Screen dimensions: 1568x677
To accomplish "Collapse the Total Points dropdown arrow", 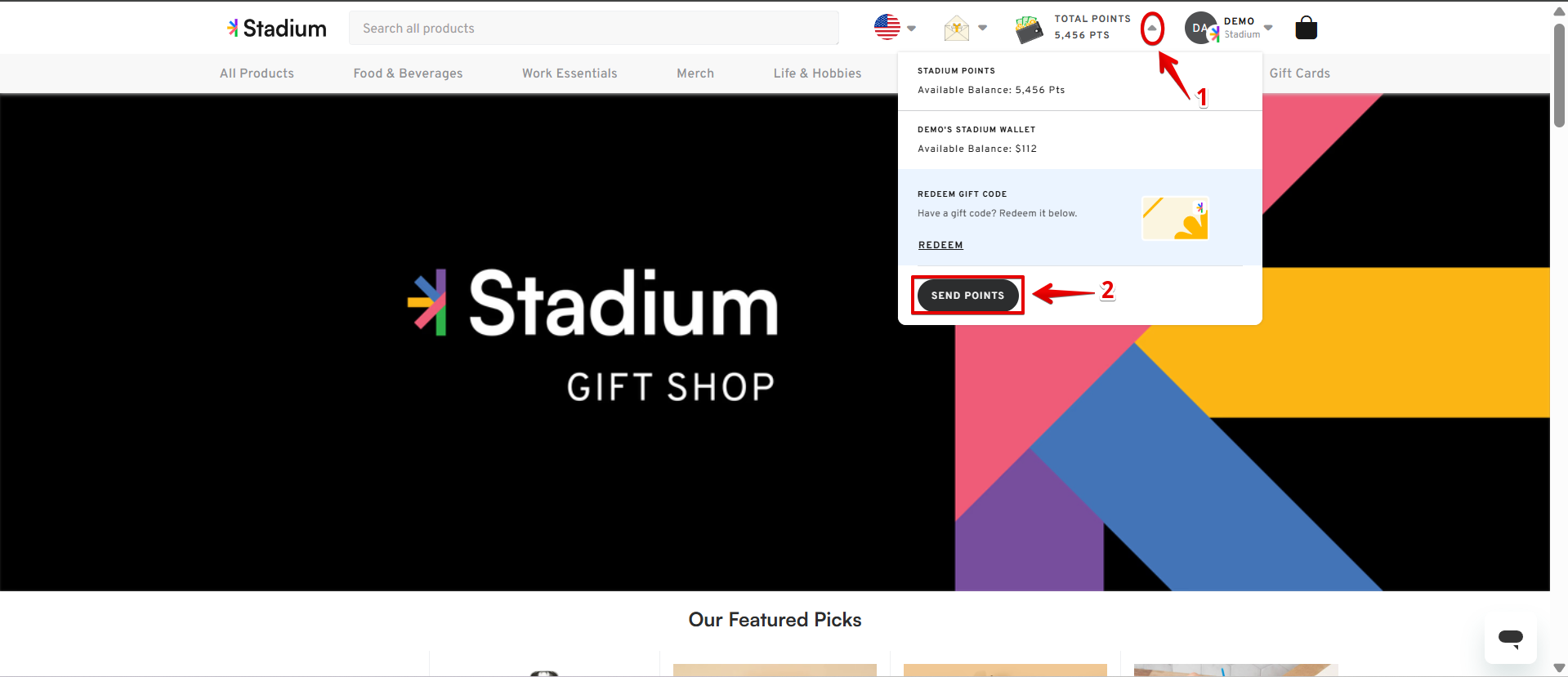I will point(1151,29).
